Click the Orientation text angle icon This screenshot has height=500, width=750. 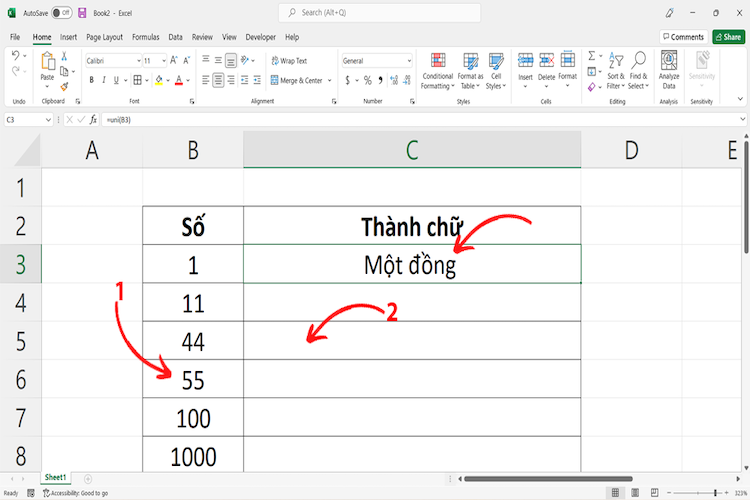click(x=245, y=60)
